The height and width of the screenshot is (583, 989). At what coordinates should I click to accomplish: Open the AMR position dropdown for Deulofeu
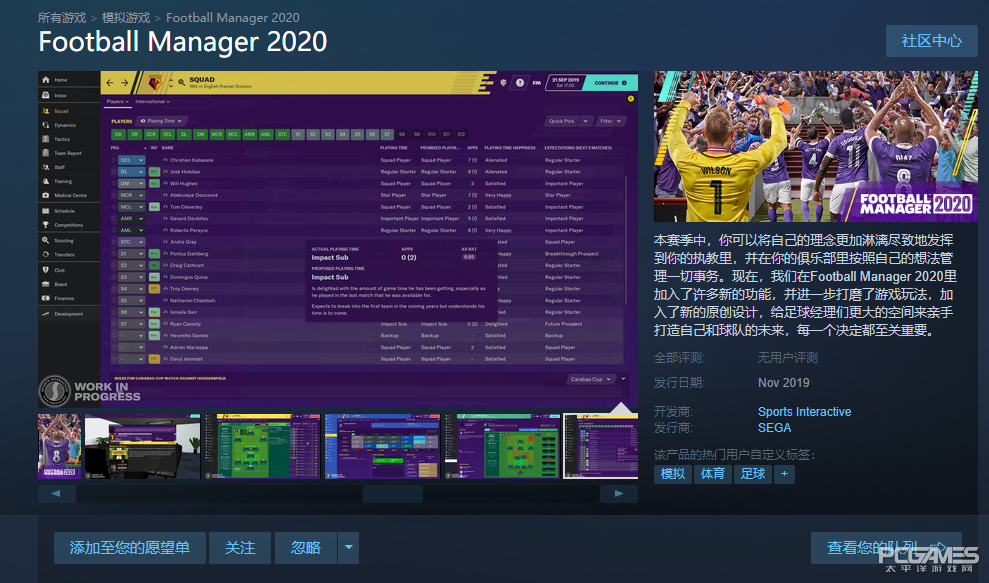(x=131, y=219)
